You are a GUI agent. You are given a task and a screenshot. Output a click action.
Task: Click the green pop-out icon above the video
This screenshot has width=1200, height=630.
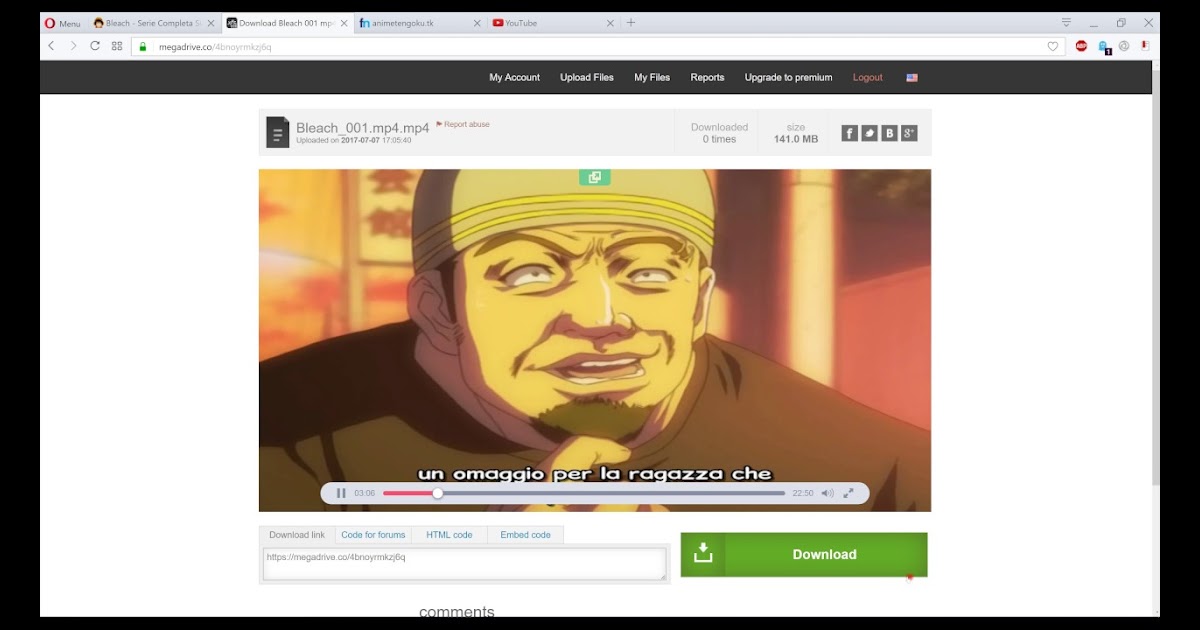pyautogui.click(x=594, y=177)
